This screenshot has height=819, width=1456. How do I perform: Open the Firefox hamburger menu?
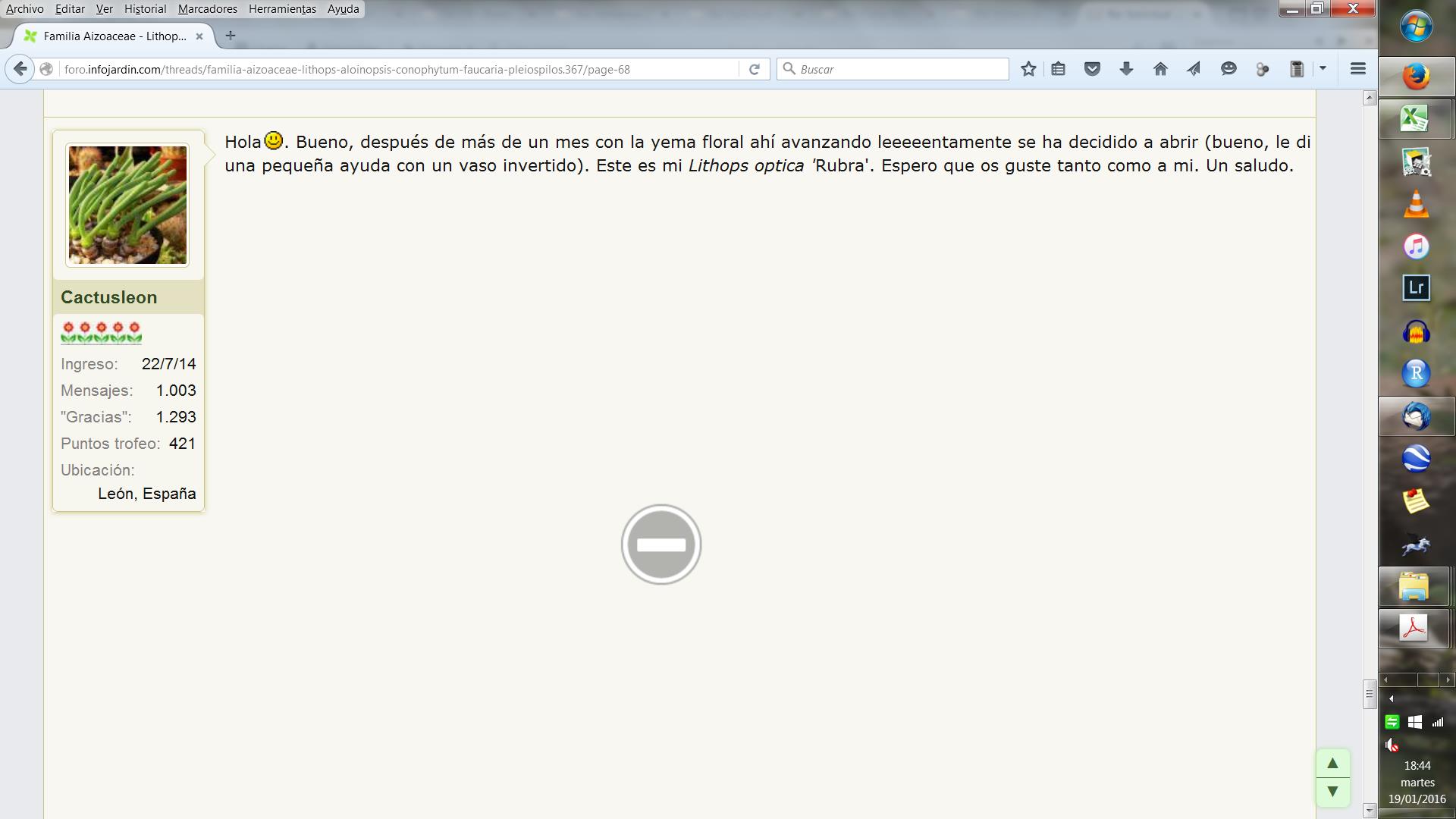tap(1358, 69)
